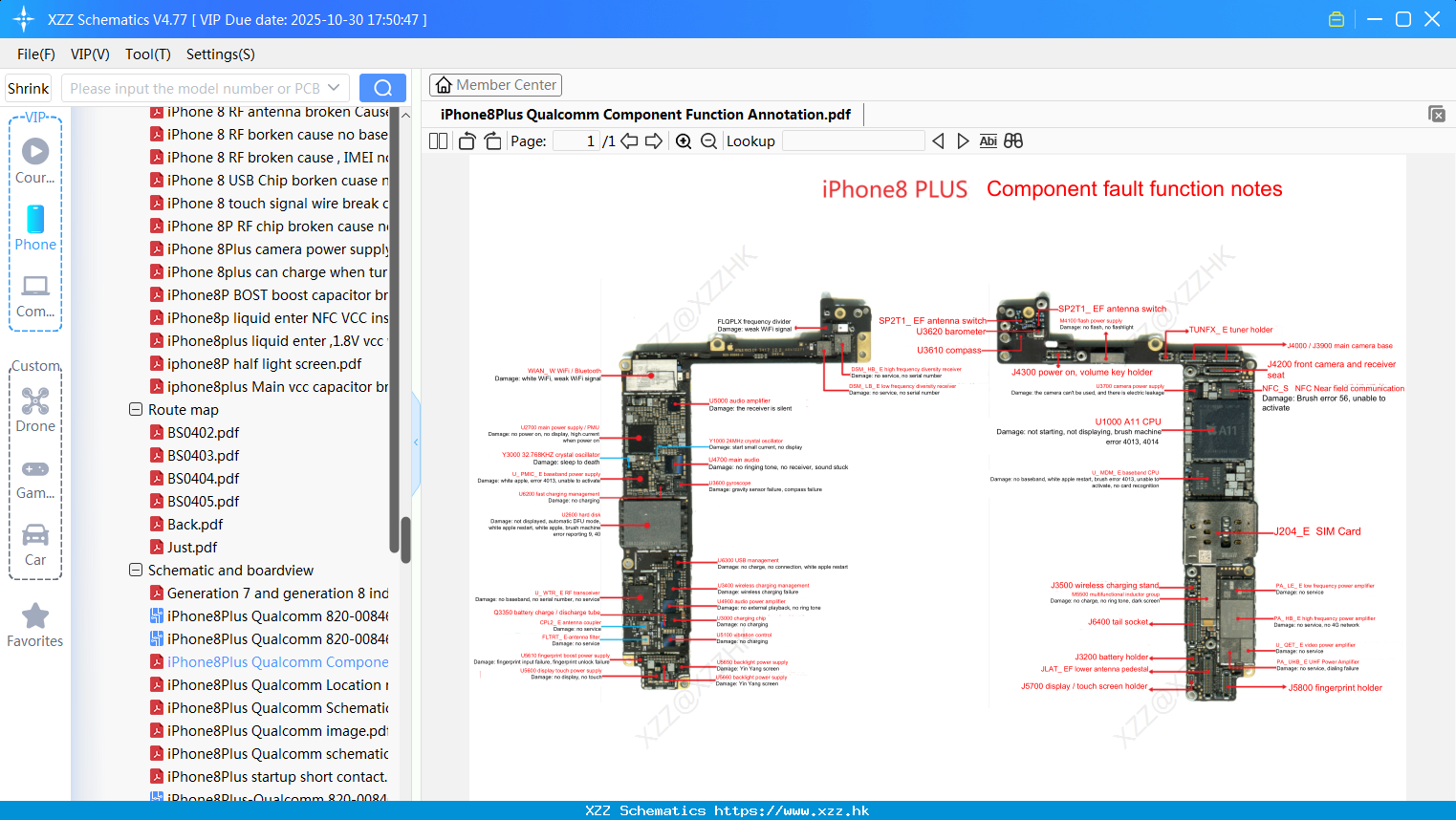Open BS0403.pdf
This screenshot has width=1456, height=820.
tap(203, 456)
